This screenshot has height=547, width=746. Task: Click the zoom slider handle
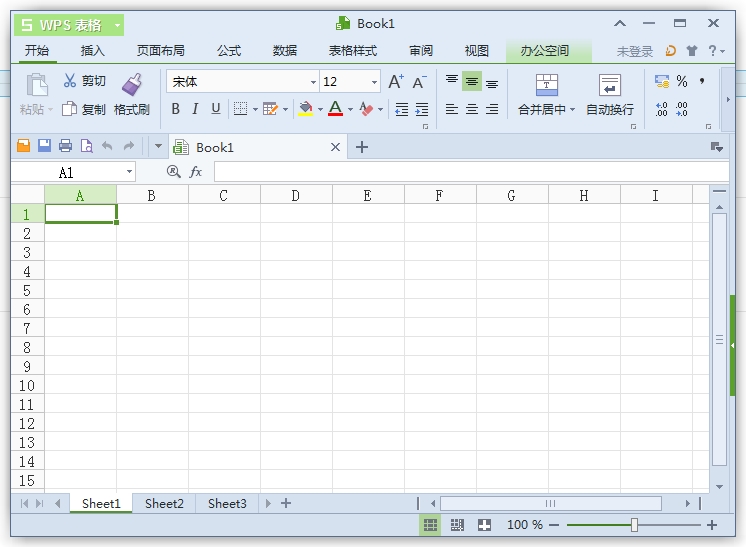pyautogui.click(x=634, y=525)
